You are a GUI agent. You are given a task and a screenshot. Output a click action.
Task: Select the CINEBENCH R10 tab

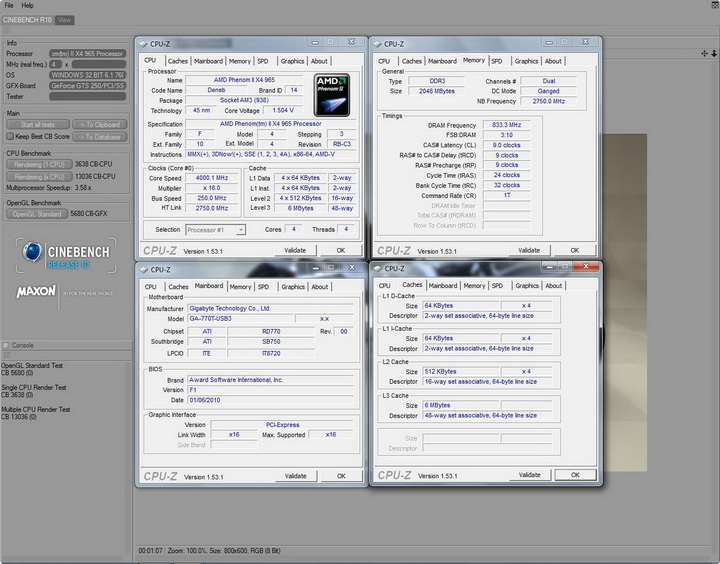tap(28, 20)
